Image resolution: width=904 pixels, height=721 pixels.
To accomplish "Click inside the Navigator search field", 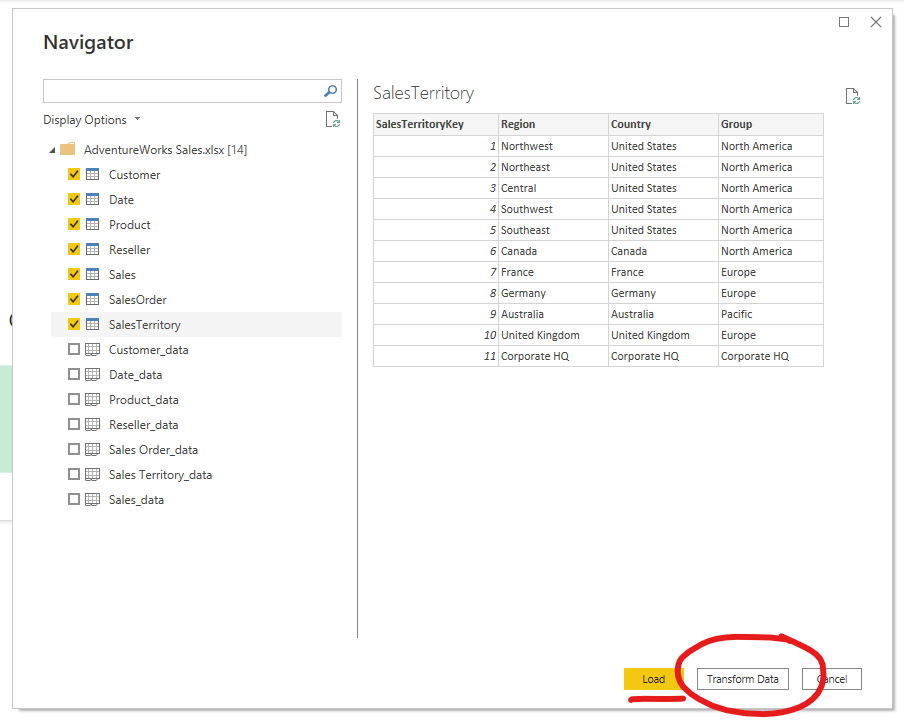I will tap(180, 91).
